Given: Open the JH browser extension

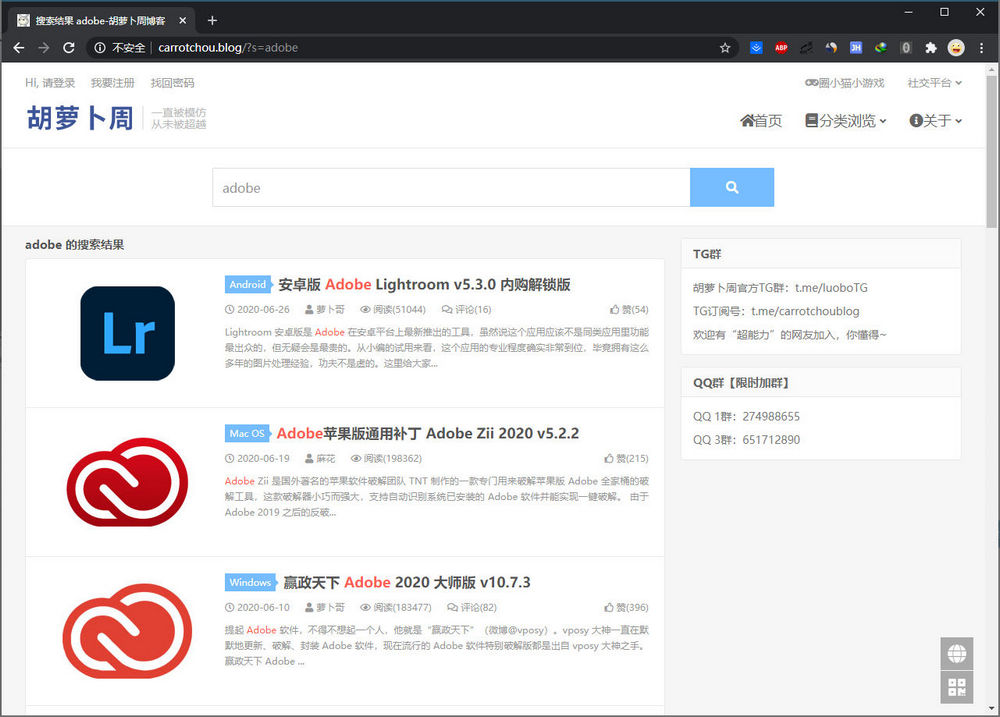Looking at the screenshot, I should (x=856, y=47).
